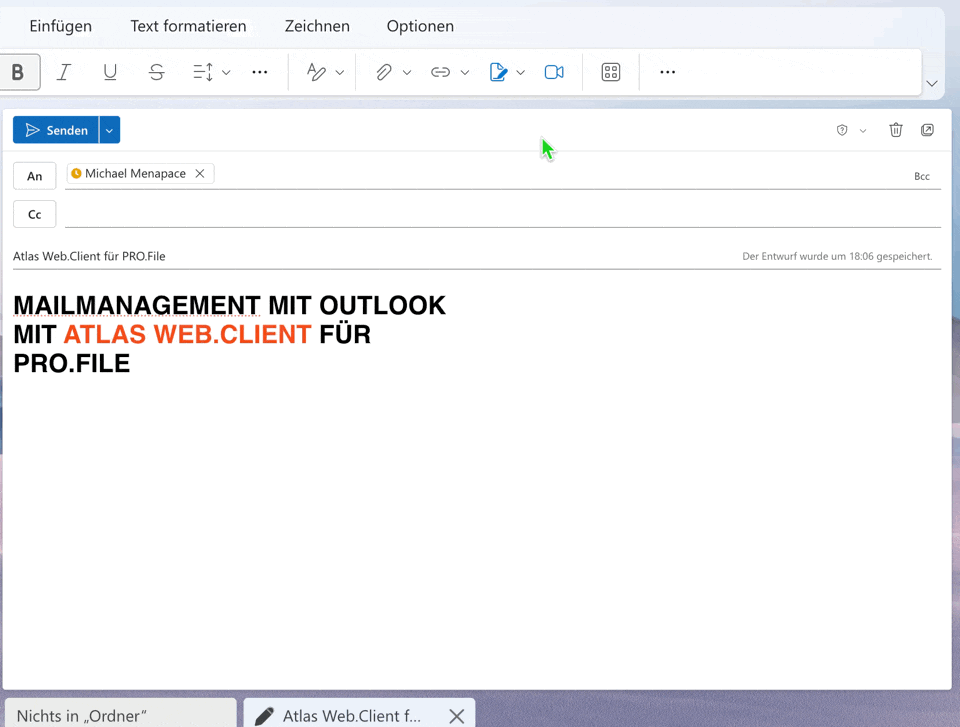Expand styles dropdown arrow
The height and width of the screenshot is (727, 960).
(340, 73)
